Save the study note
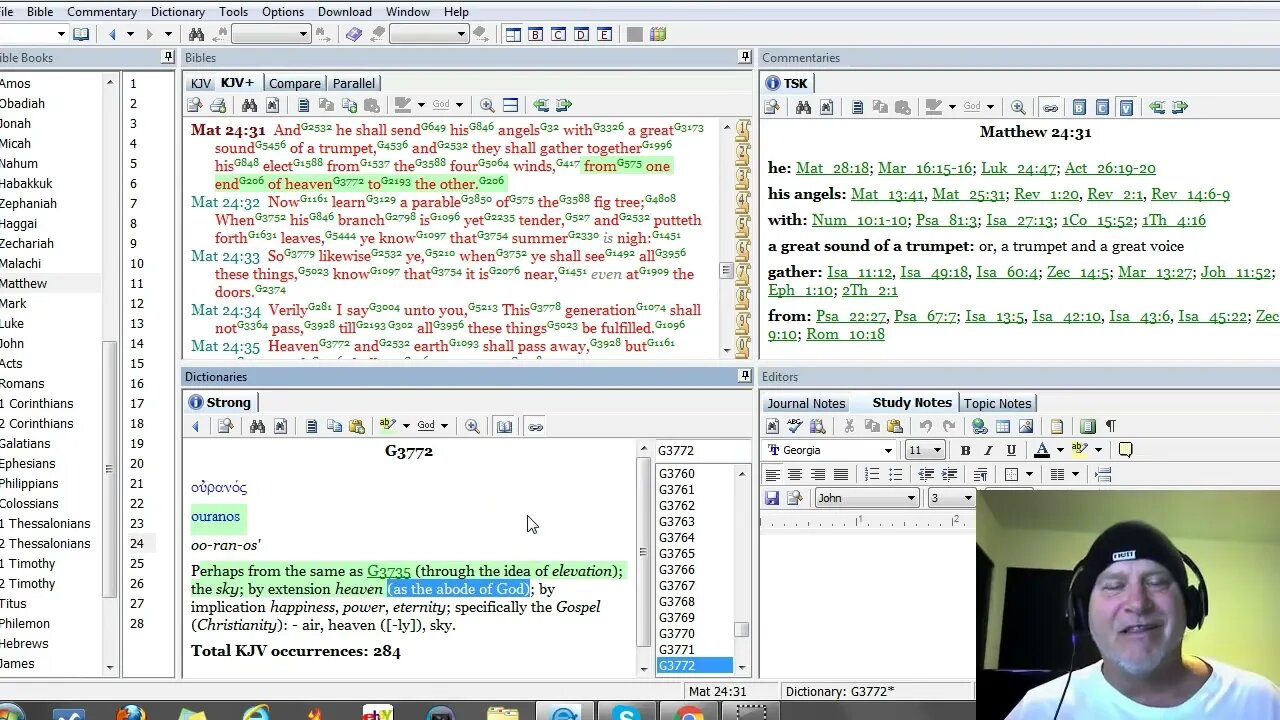Image resolution: width=1280 pixels, height=720 pixels. pos(772,497)
